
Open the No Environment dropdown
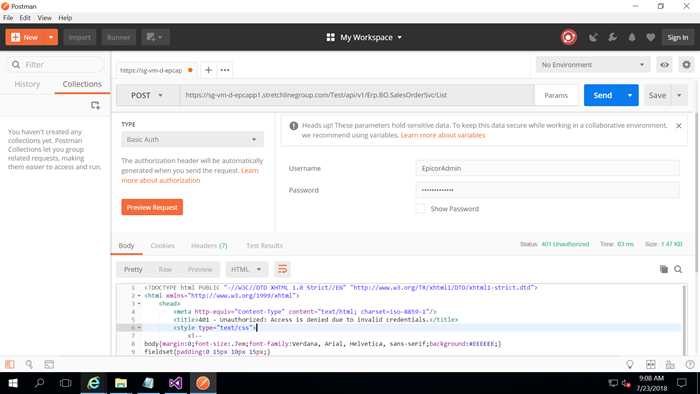592,65
